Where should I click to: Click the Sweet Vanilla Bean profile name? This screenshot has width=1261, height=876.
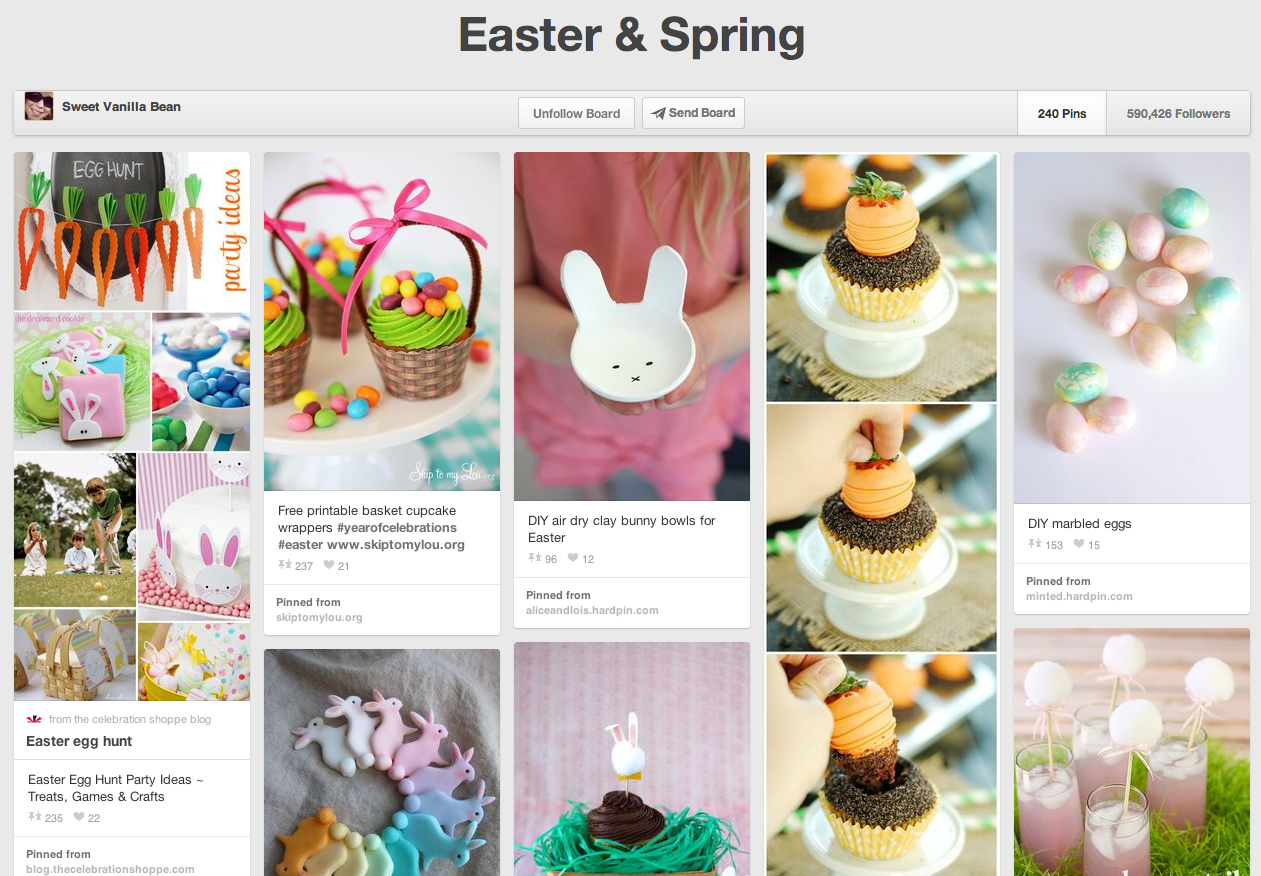tap(121, 106)
